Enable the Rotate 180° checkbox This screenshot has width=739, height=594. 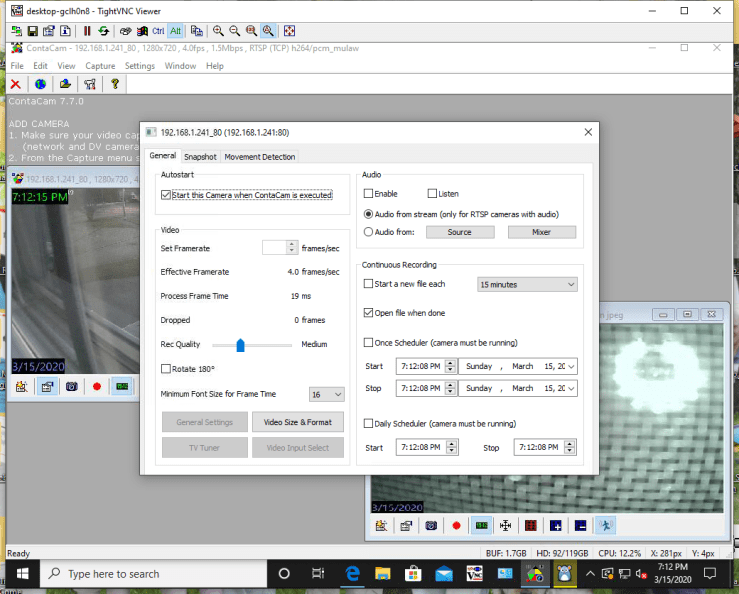pos(166,369)
